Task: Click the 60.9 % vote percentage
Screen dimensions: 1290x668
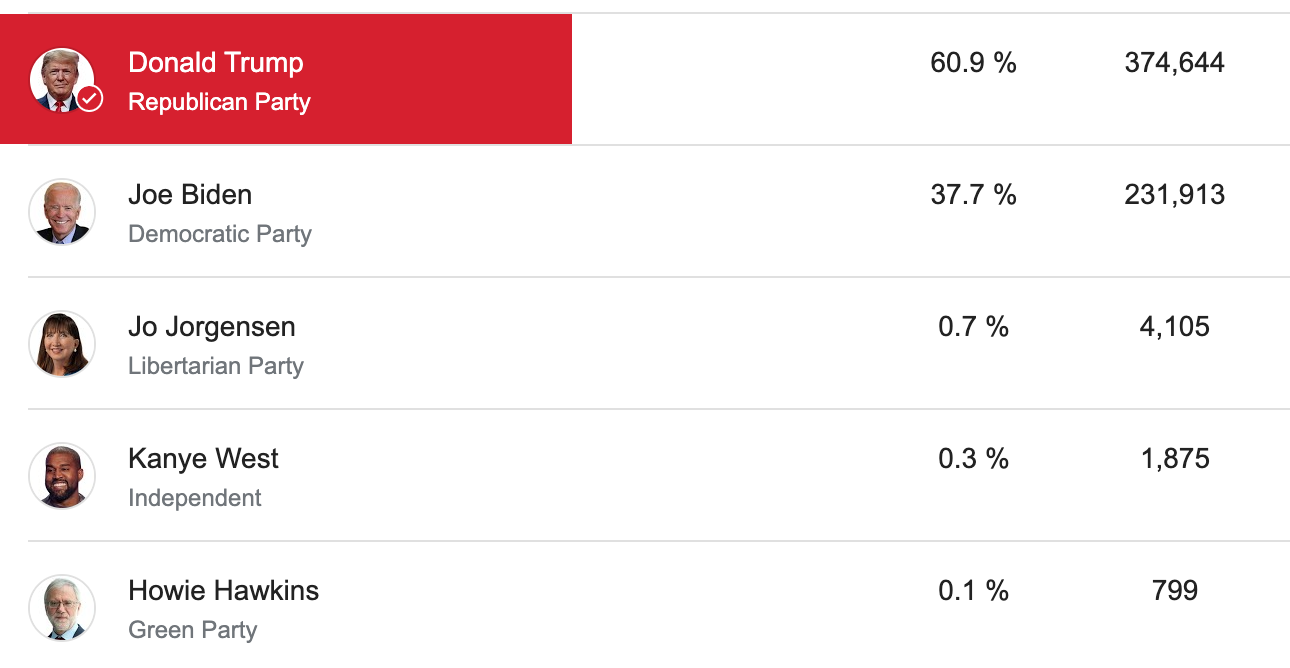Action: click(973, 63)
